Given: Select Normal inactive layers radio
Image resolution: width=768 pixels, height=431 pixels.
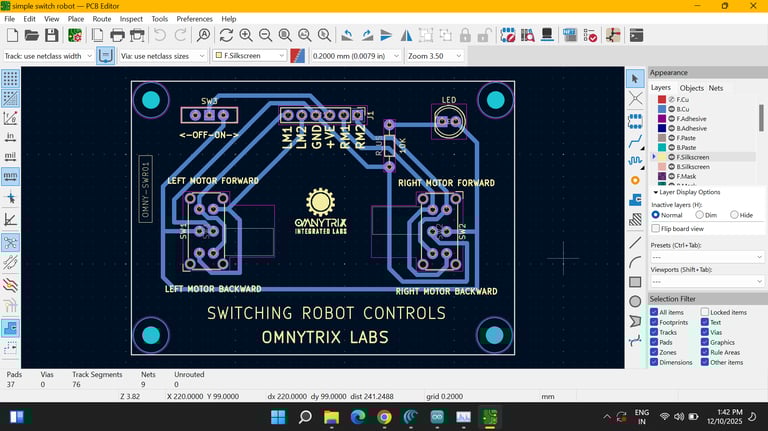Looking at the screenshot, I should pos(655,215).
